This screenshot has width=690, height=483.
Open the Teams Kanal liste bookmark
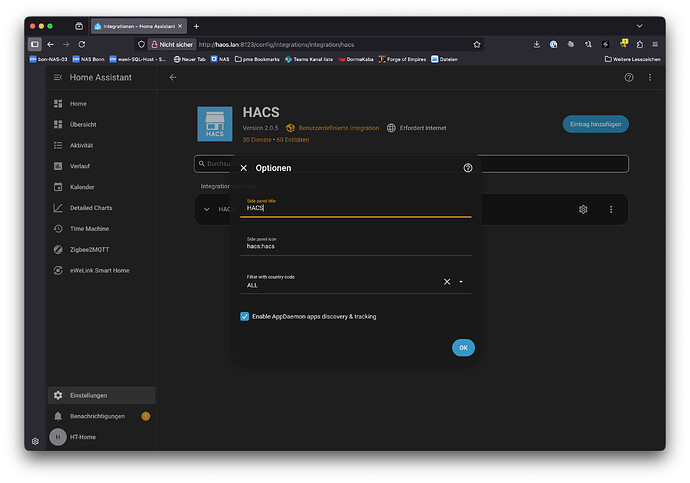309,59
